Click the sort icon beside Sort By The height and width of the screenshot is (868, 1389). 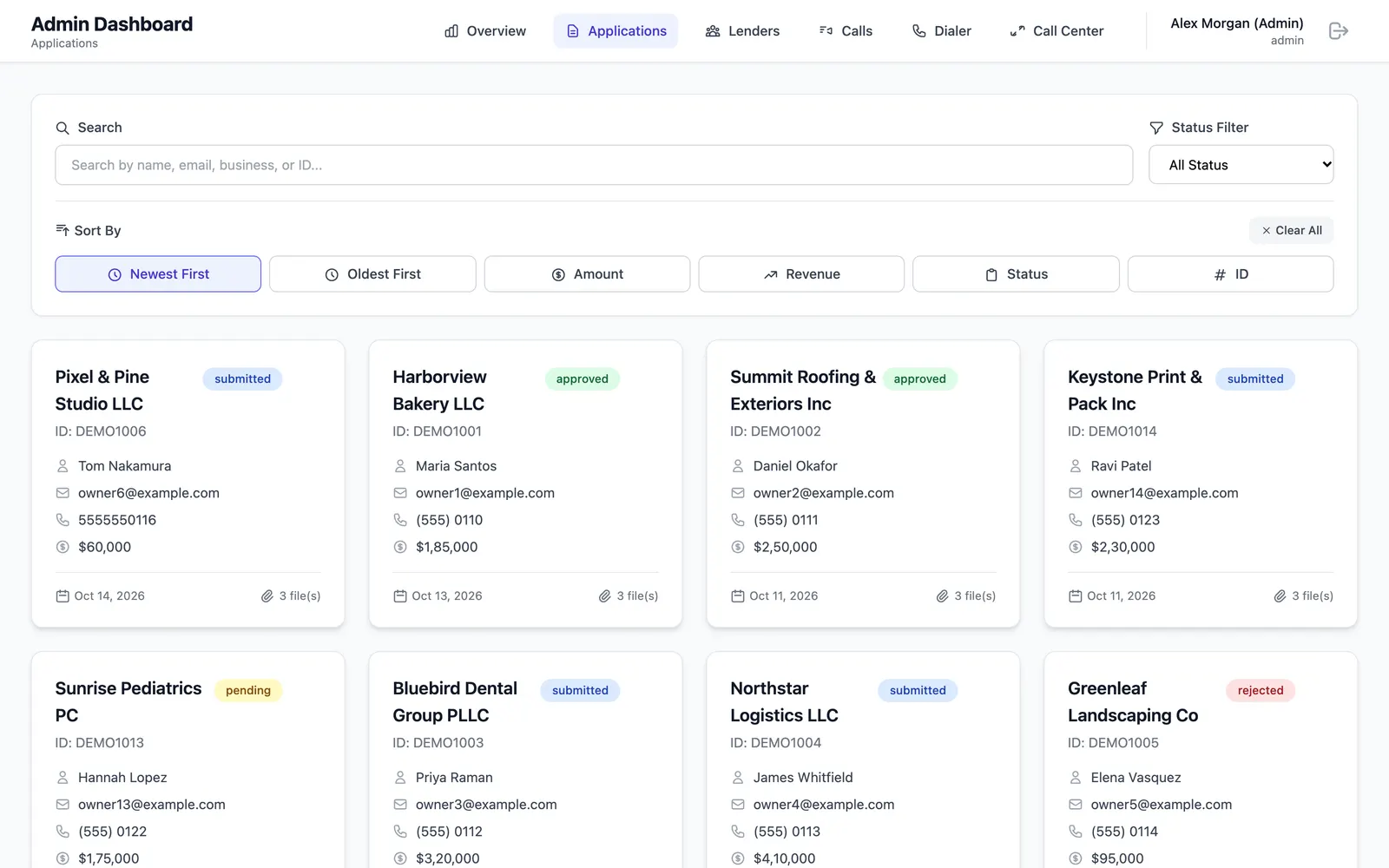63,230
